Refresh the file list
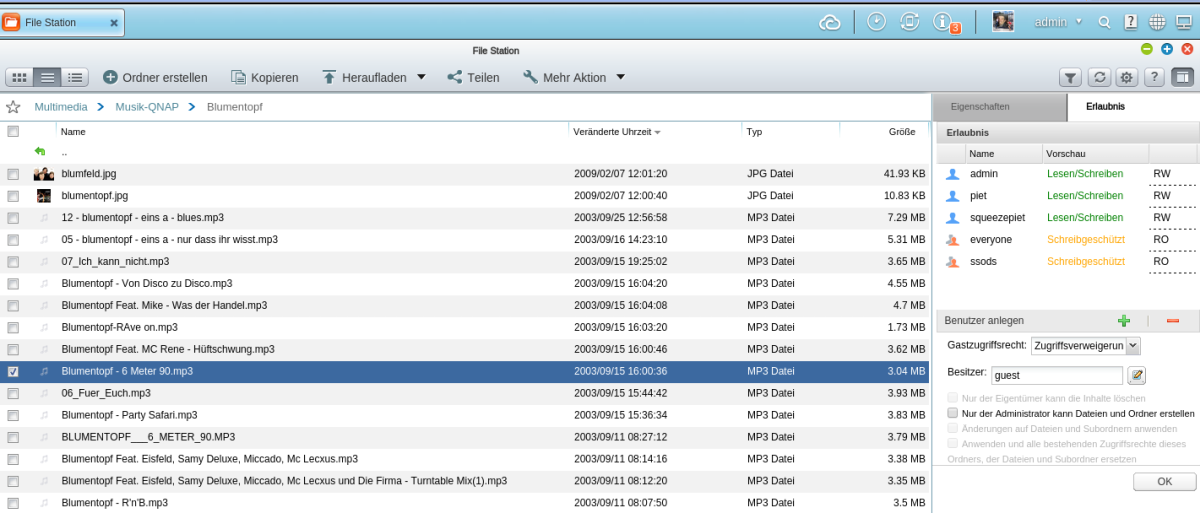 coord(1099,77)
